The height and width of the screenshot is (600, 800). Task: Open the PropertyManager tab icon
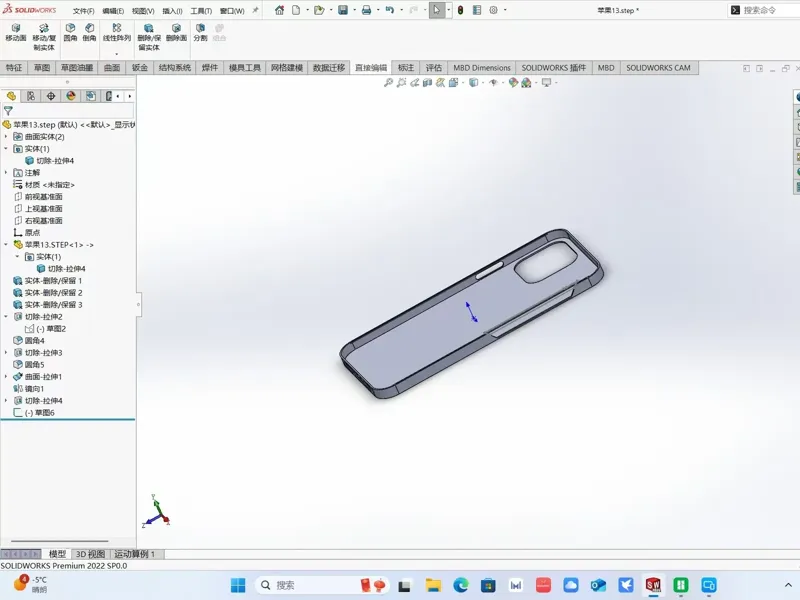point(31,96)
